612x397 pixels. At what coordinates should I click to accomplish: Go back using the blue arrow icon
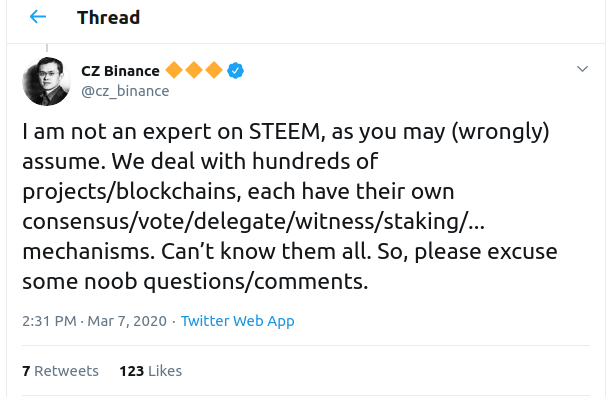pyautogui.click(x=38, y=17)
